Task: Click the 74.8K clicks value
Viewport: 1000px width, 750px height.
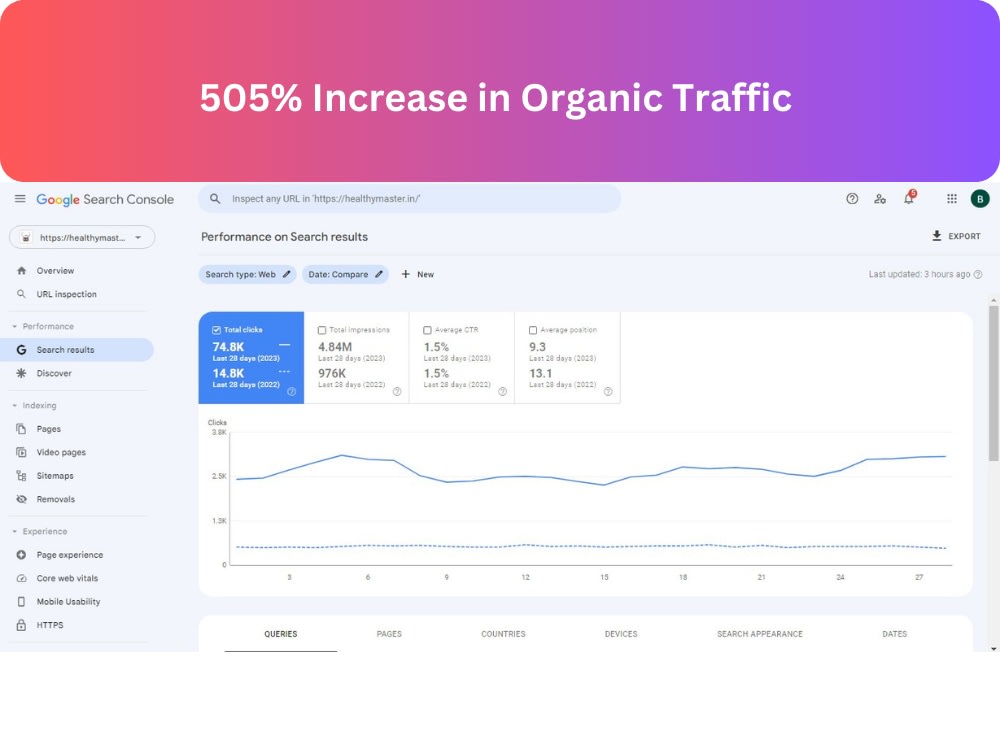Action: 228,347
